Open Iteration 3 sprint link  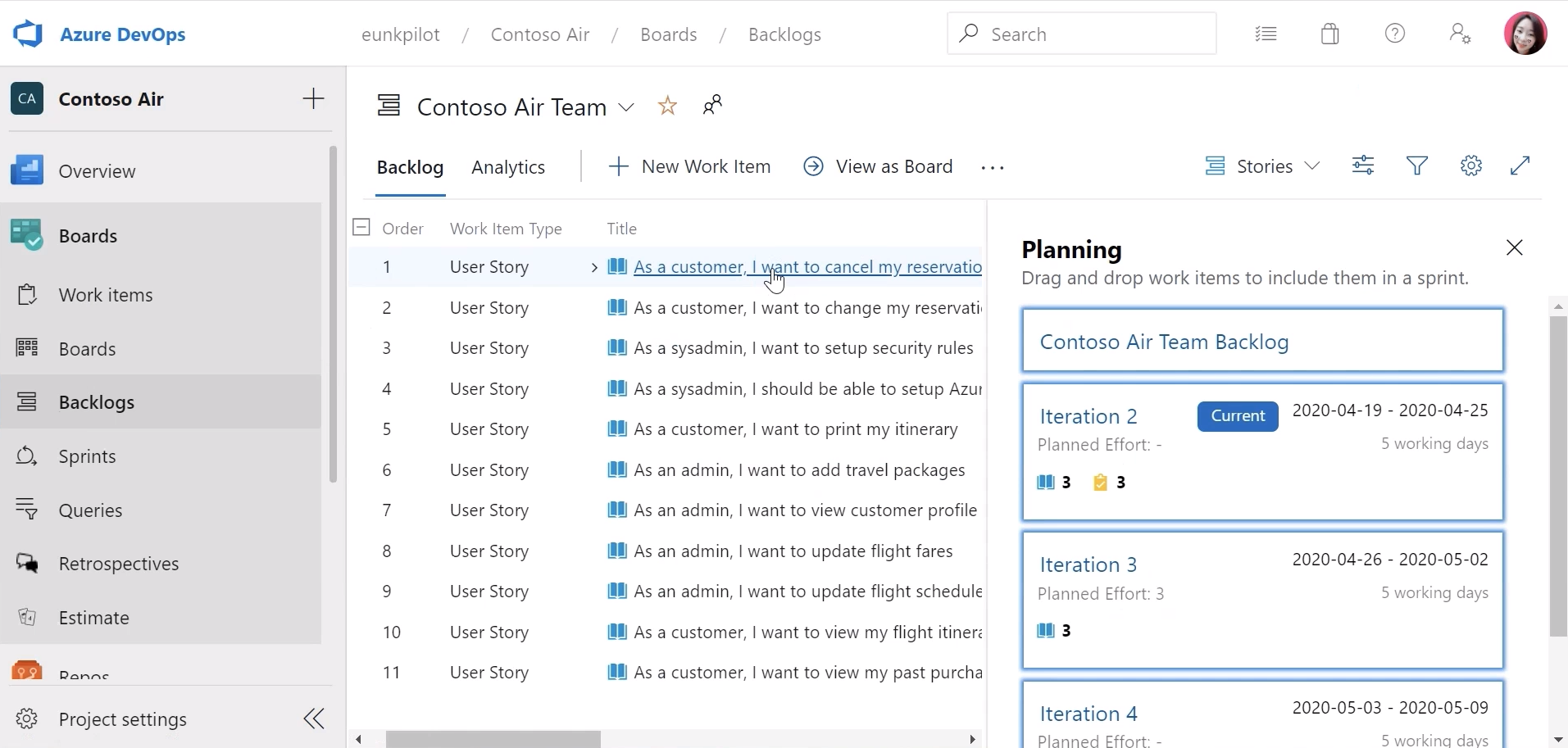(x=1089, y=564)
